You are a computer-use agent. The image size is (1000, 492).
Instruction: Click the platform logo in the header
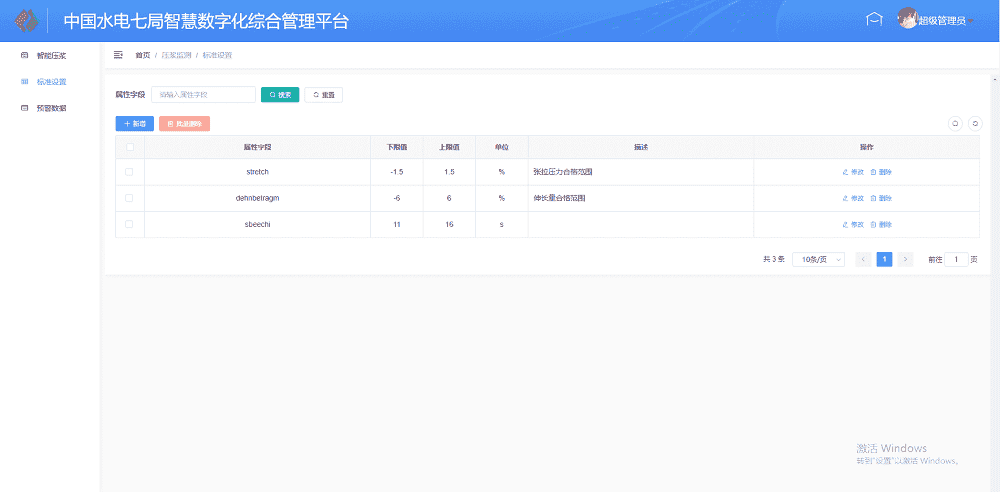pyautogui.click(x=26, y=21)
